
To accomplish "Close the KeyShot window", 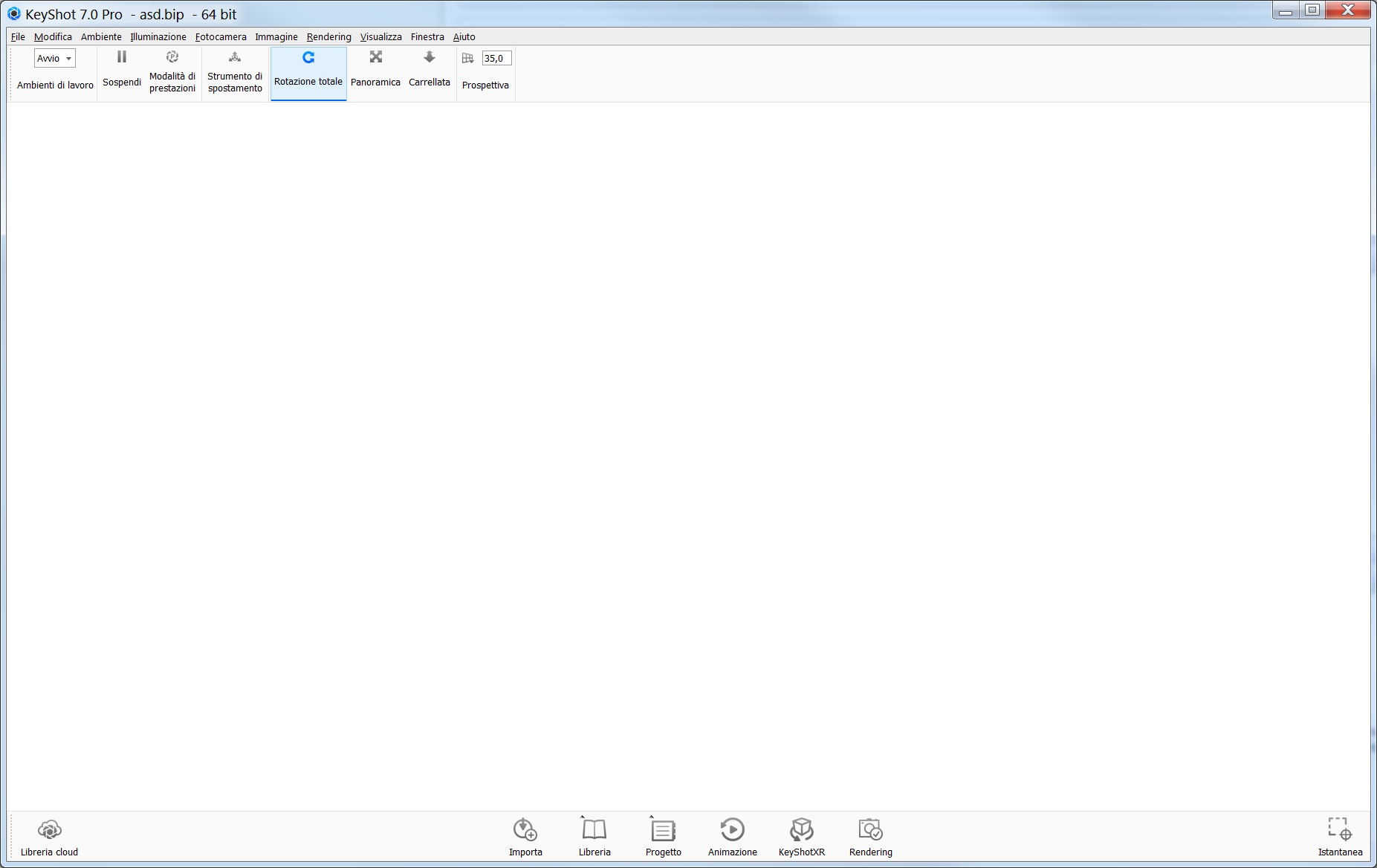I will [1348, 10].
